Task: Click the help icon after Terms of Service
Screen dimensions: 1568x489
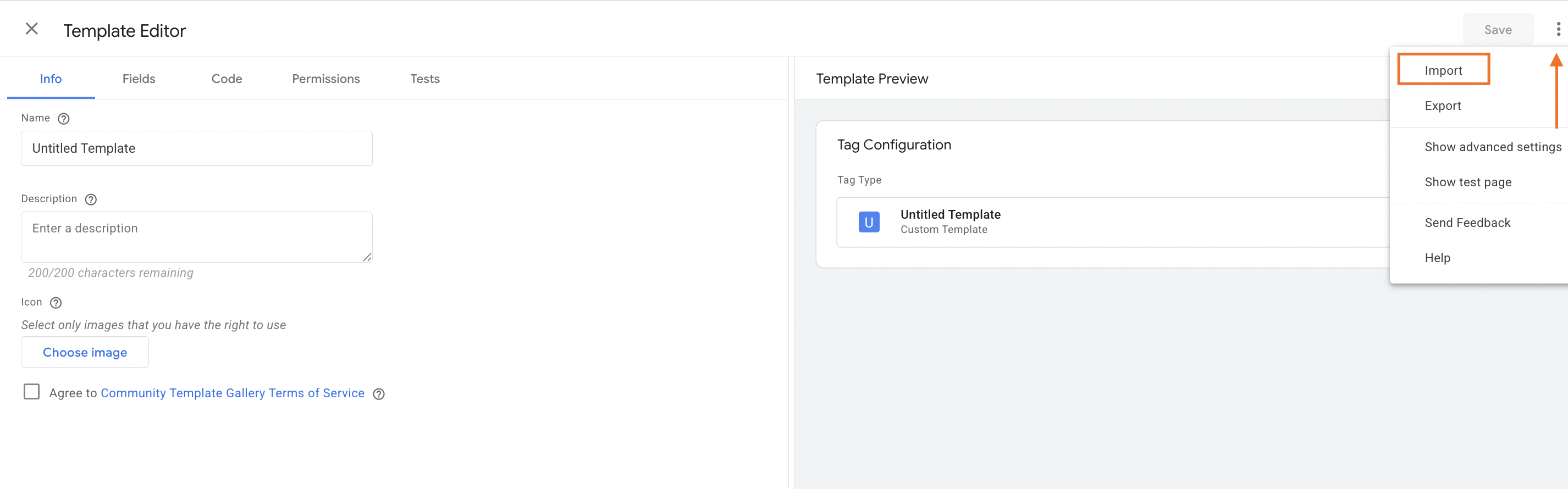Action: (x=379, y=394)
